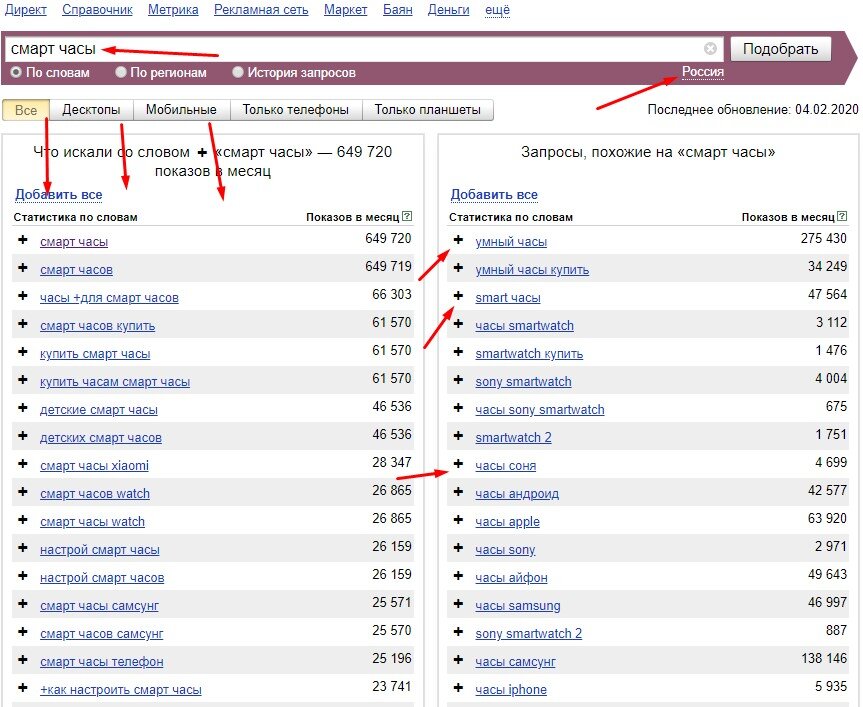Click 'Добавить все' in similar queries panel
This screenshot has height=707, width=863.
coord(494,195)
